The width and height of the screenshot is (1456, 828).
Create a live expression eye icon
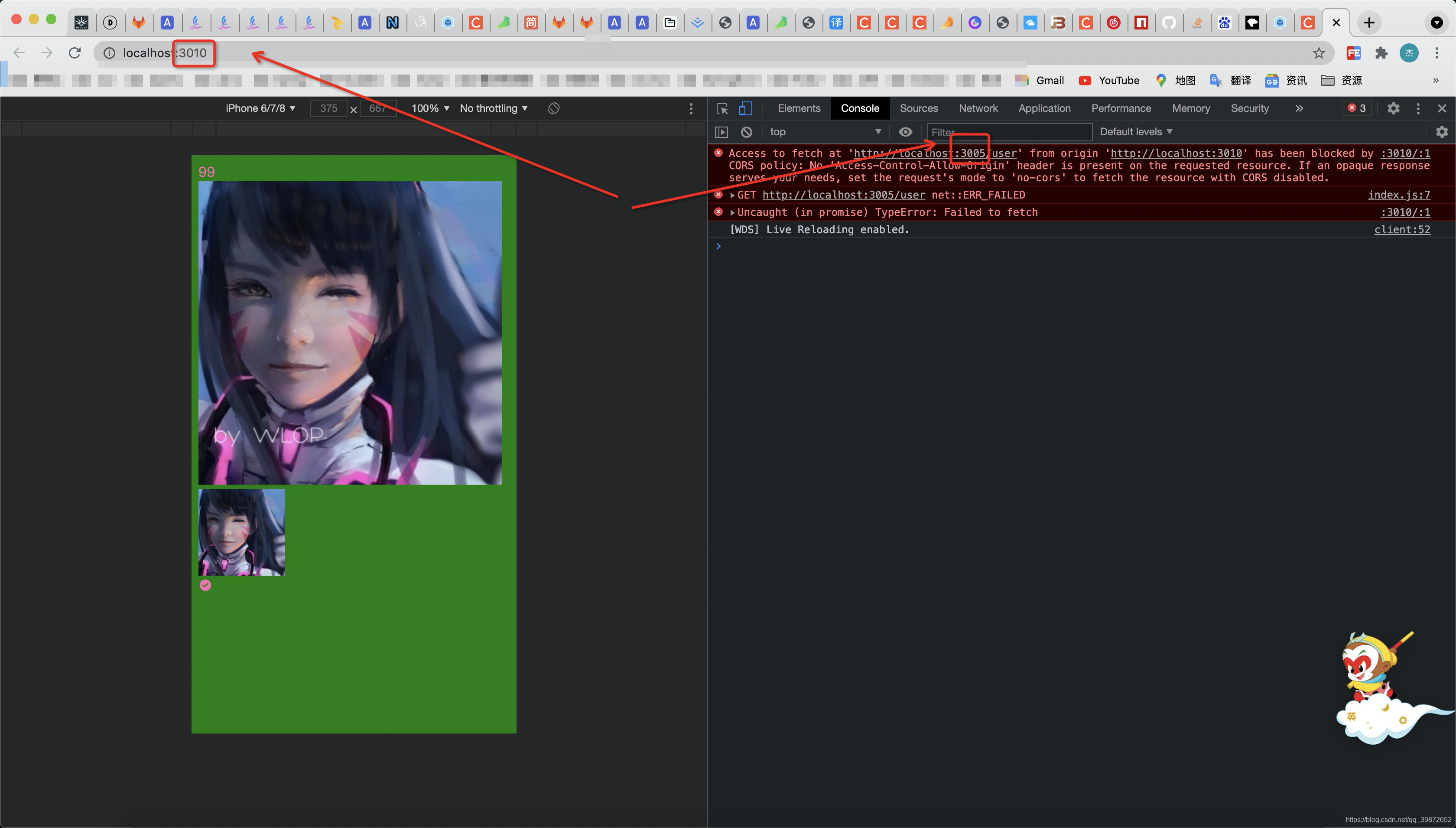(x=905, y=132)
